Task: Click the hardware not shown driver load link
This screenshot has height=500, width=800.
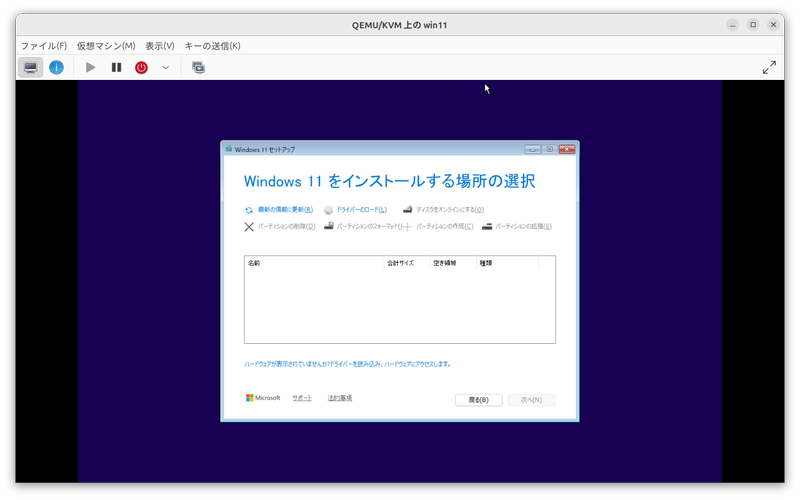Action: pos(347,364)
